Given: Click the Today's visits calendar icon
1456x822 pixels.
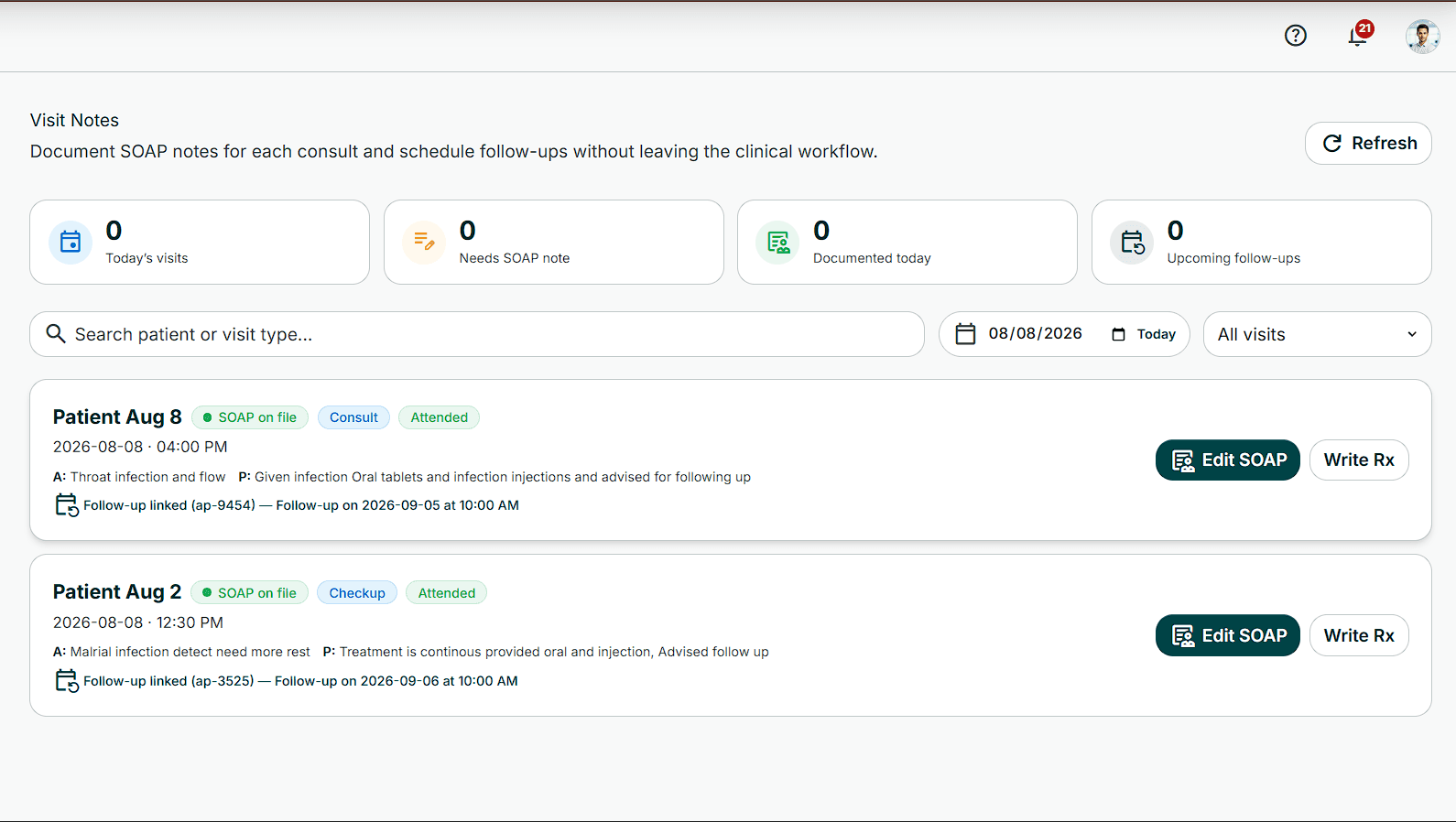Looking at the screenshot, I should point(71,243).
